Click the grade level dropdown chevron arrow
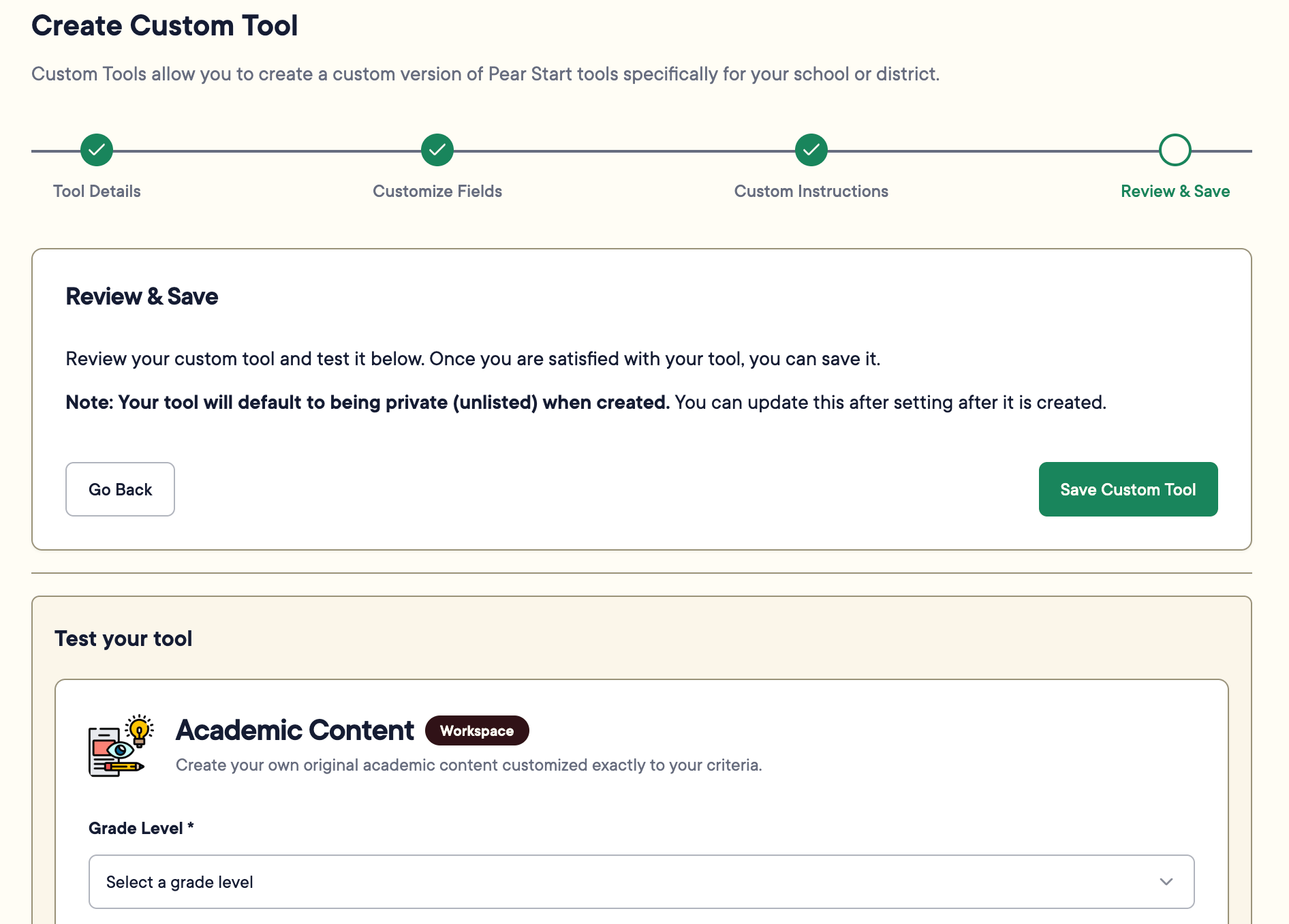 (x=1166, y=882)
